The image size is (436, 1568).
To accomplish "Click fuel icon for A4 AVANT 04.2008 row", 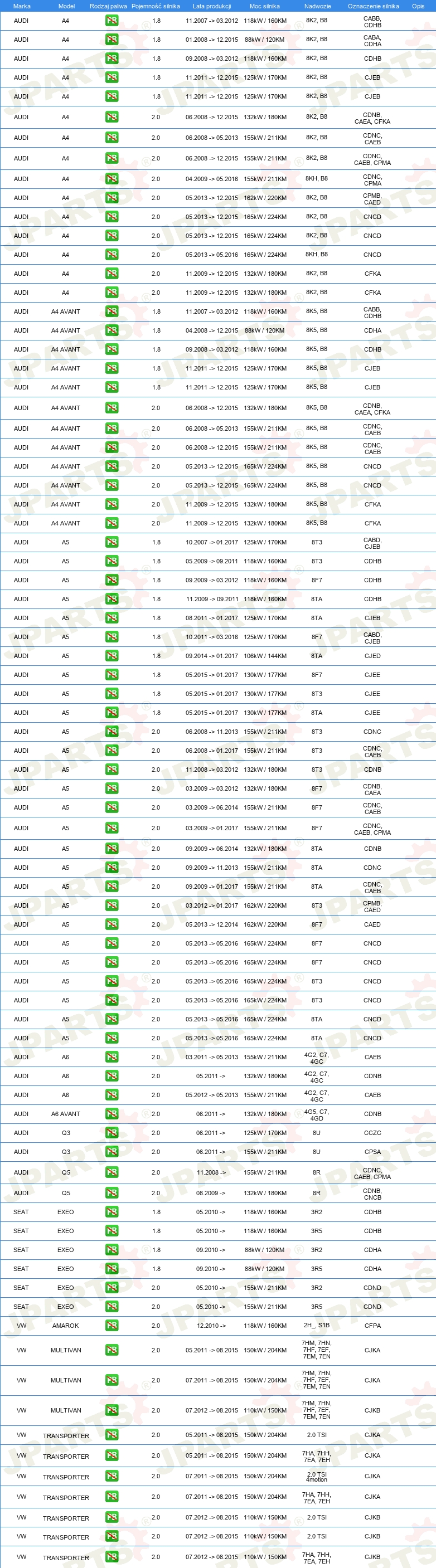I will (112, 330).
